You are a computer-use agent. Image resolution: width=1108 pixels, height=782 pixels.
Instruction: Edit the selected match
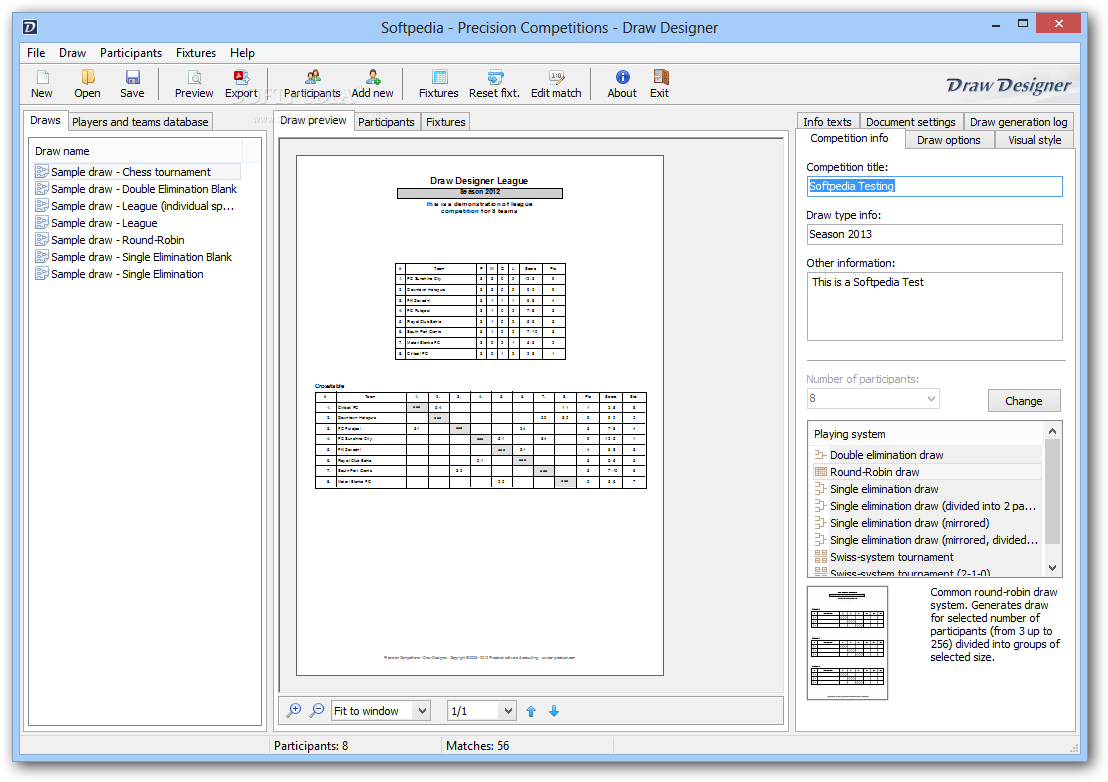pyautogui.click(x=556, y=84)
